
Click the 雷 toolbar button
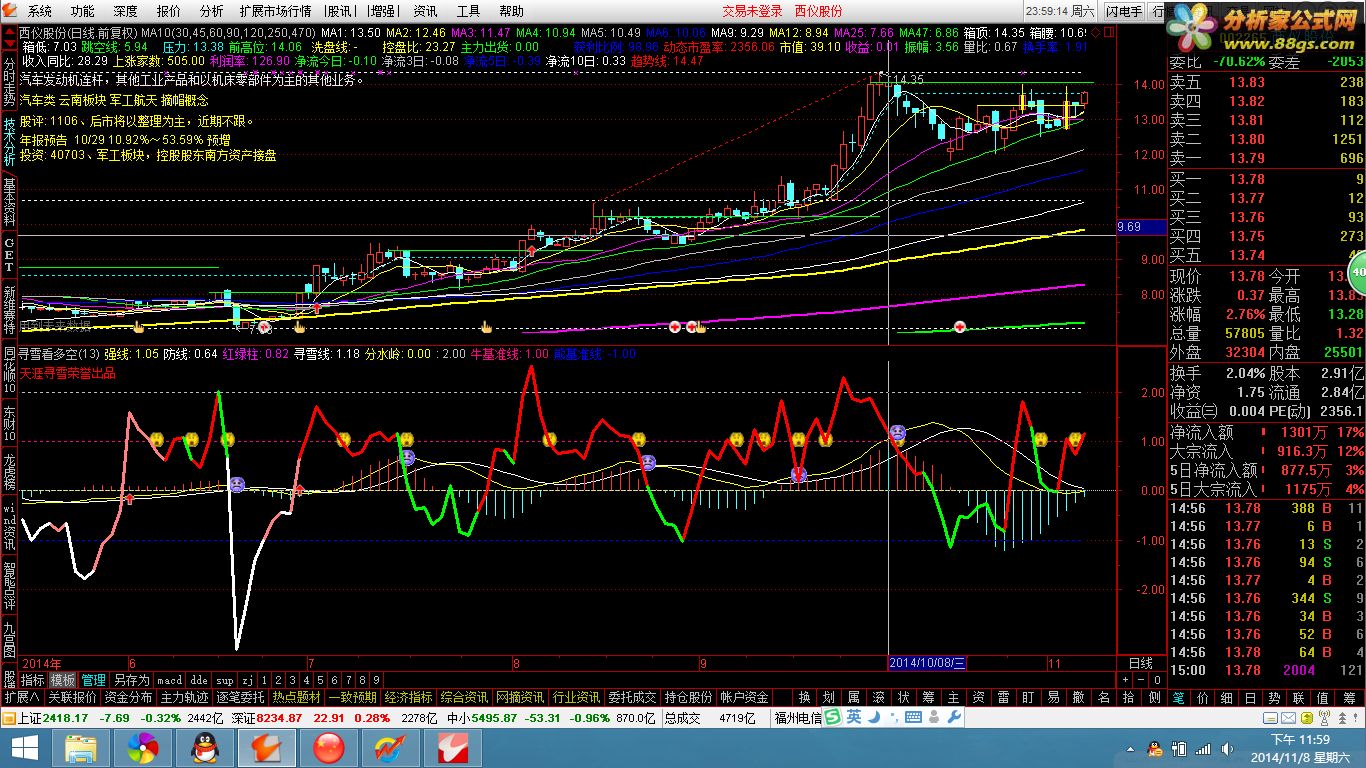pos(1003,697)
